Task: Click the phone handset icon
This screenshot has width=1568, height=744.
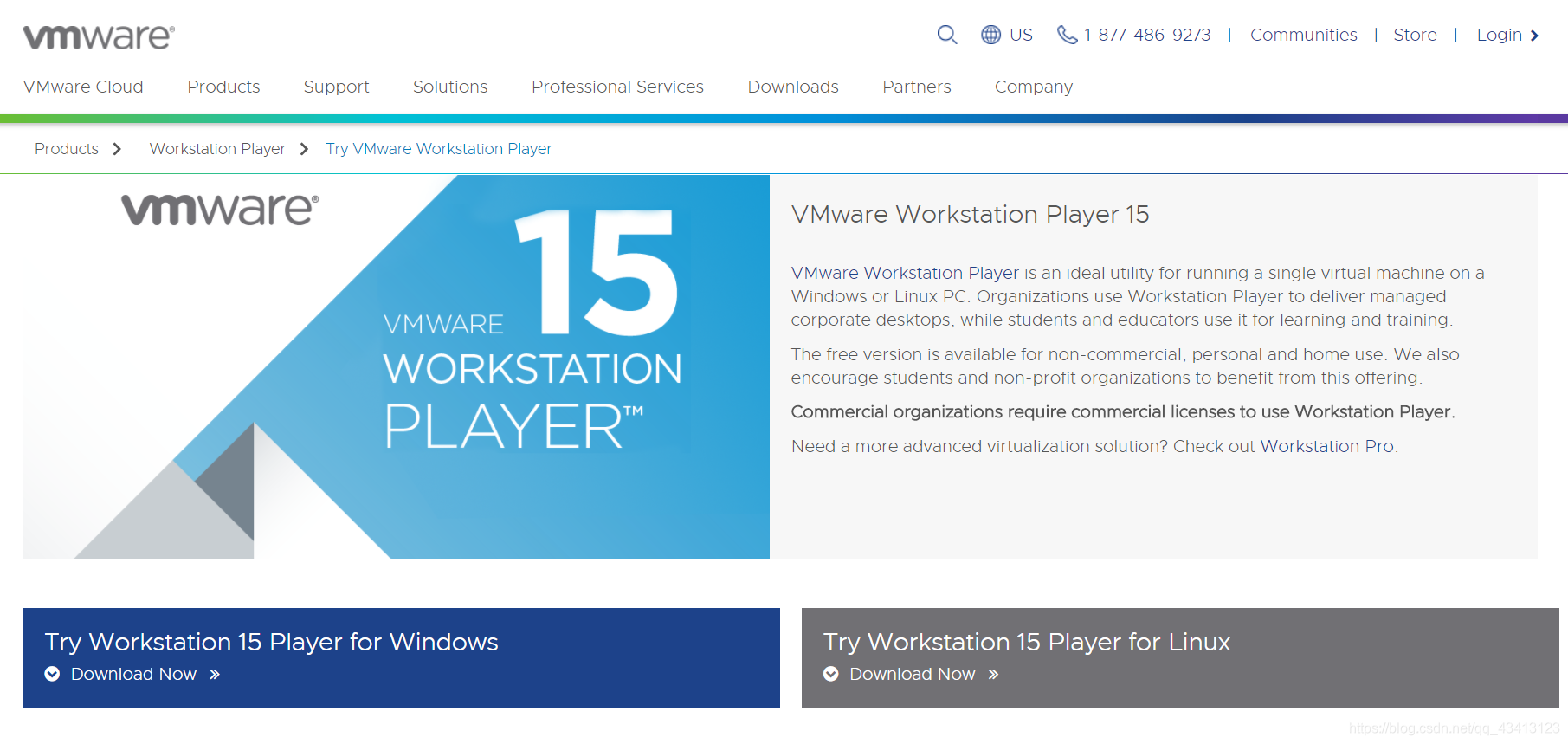Action: 1067,35
